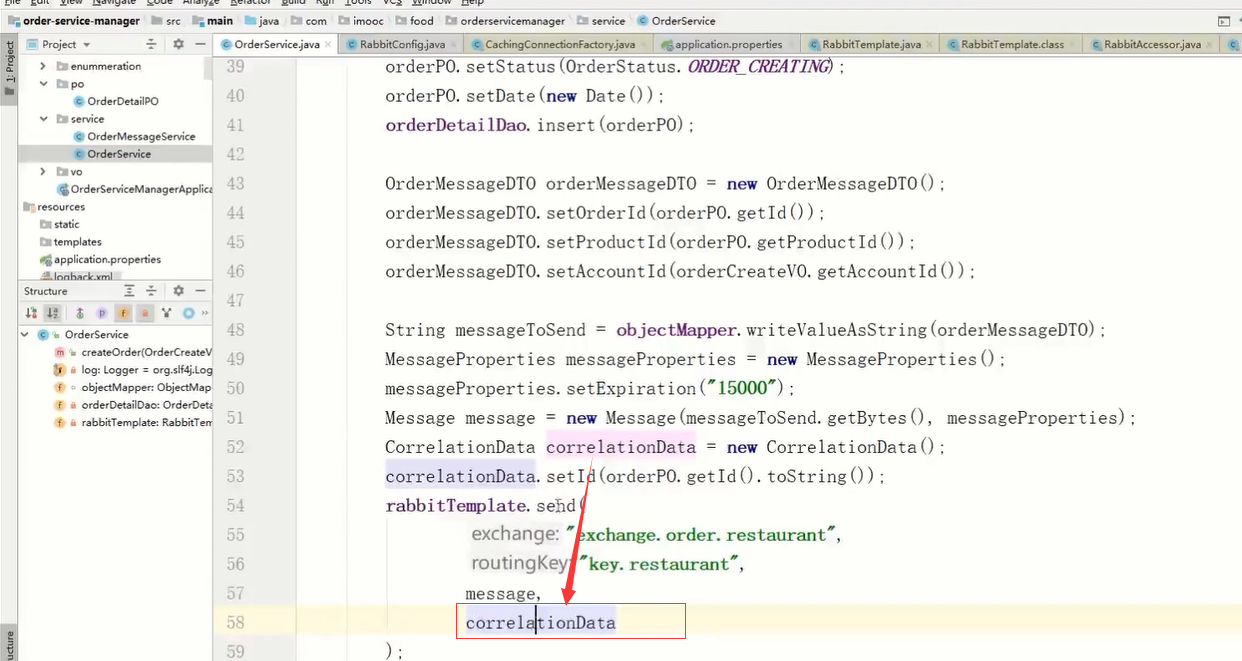Expand all nodes in the Structure panel
The height and width of the screenshot is (661, 1242).
pyautogui.click(x=129, y=291)
